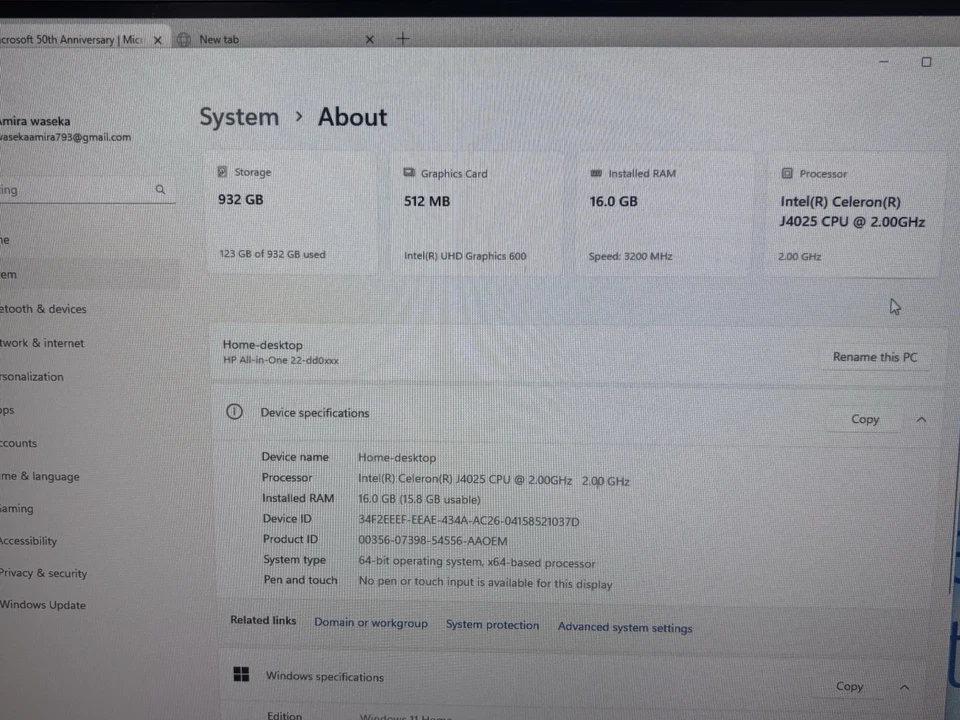
Task: Click the Home-desktop PC name text
Action: [262, 345]
